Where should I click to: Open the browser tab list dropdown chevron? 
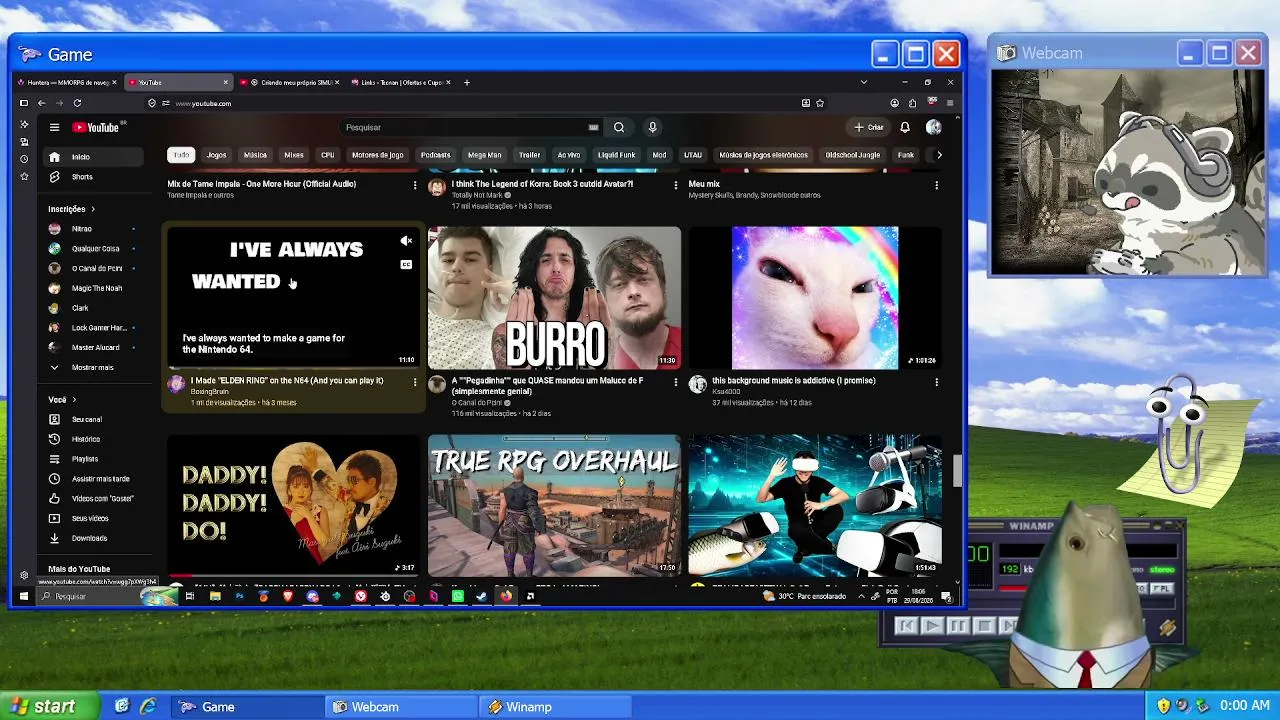coord(864,82)
